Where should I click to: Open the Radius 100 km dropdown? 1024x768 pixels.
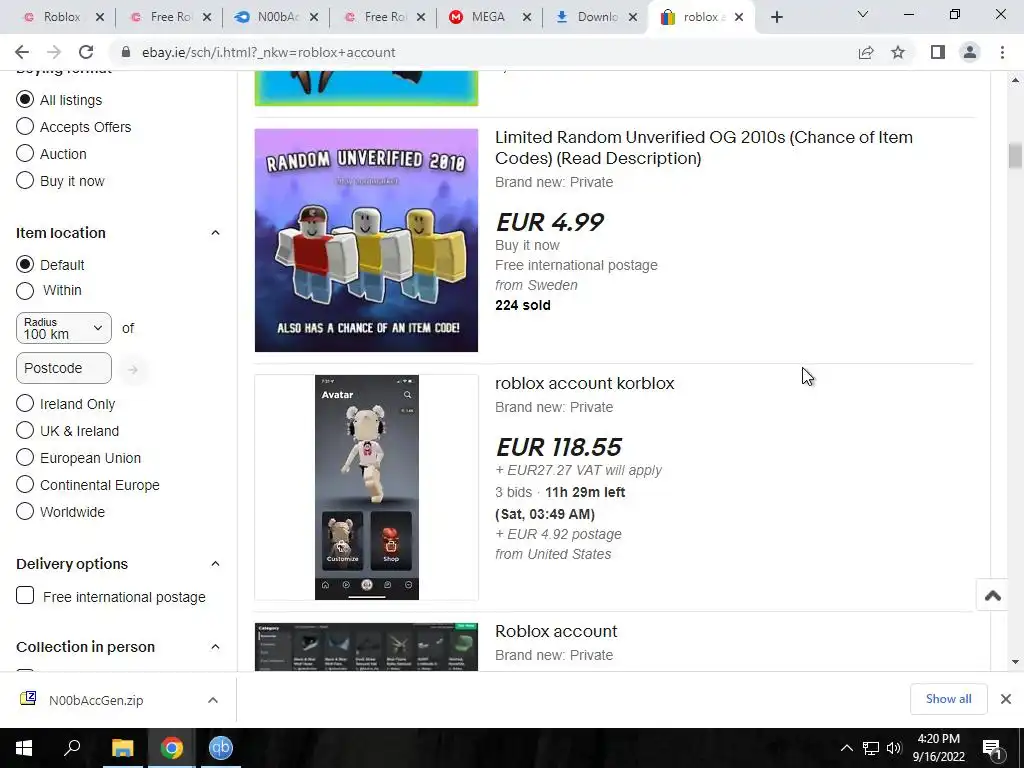tap(63, 328)
